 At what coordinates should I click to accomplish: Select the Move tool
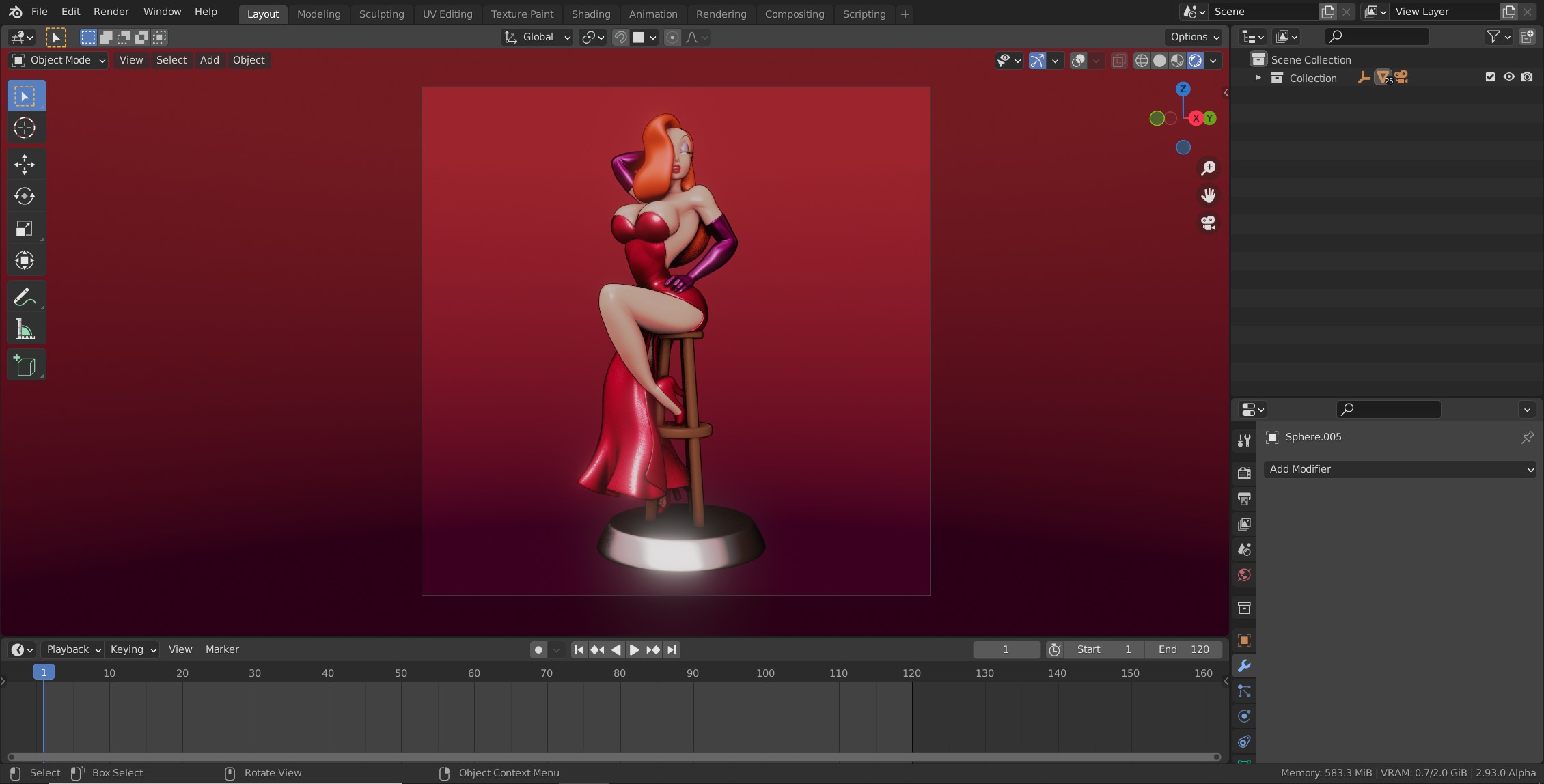(x=26, y=164)
